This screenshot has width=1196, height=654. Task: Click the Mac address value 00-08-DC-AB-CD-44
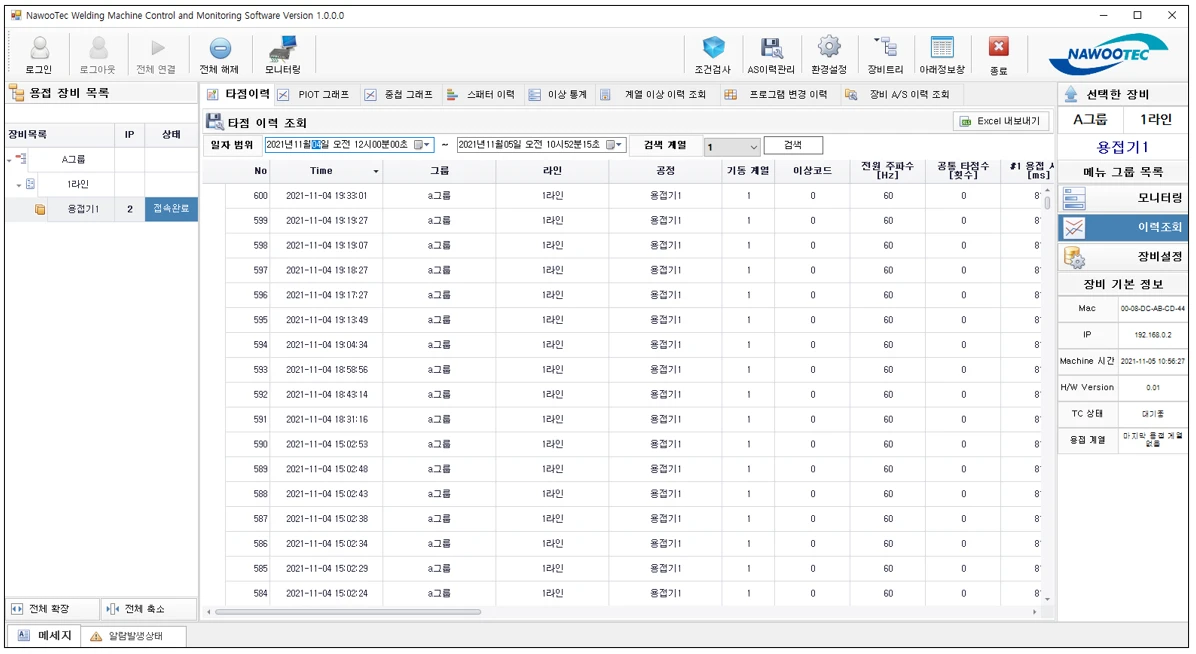pos(1153,309)
